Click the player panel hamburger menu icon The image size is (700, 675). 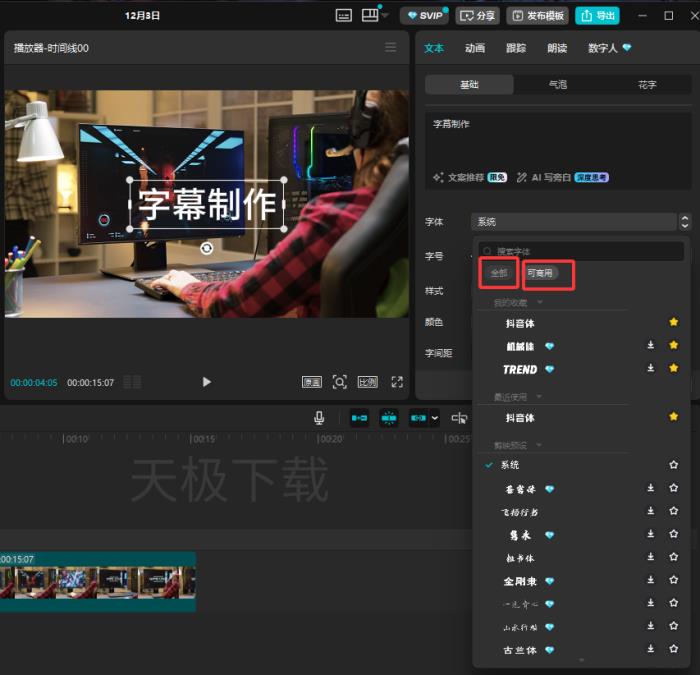(391, 47)
